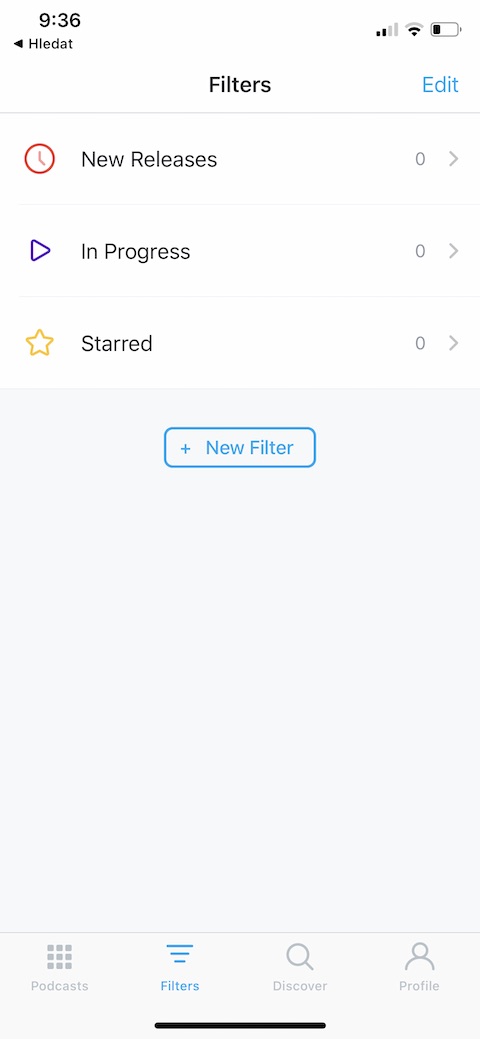Switch to the Podcasts tab label
Image resolution: width=480 pixels, height=1039 pixels.
coord(60,986)
